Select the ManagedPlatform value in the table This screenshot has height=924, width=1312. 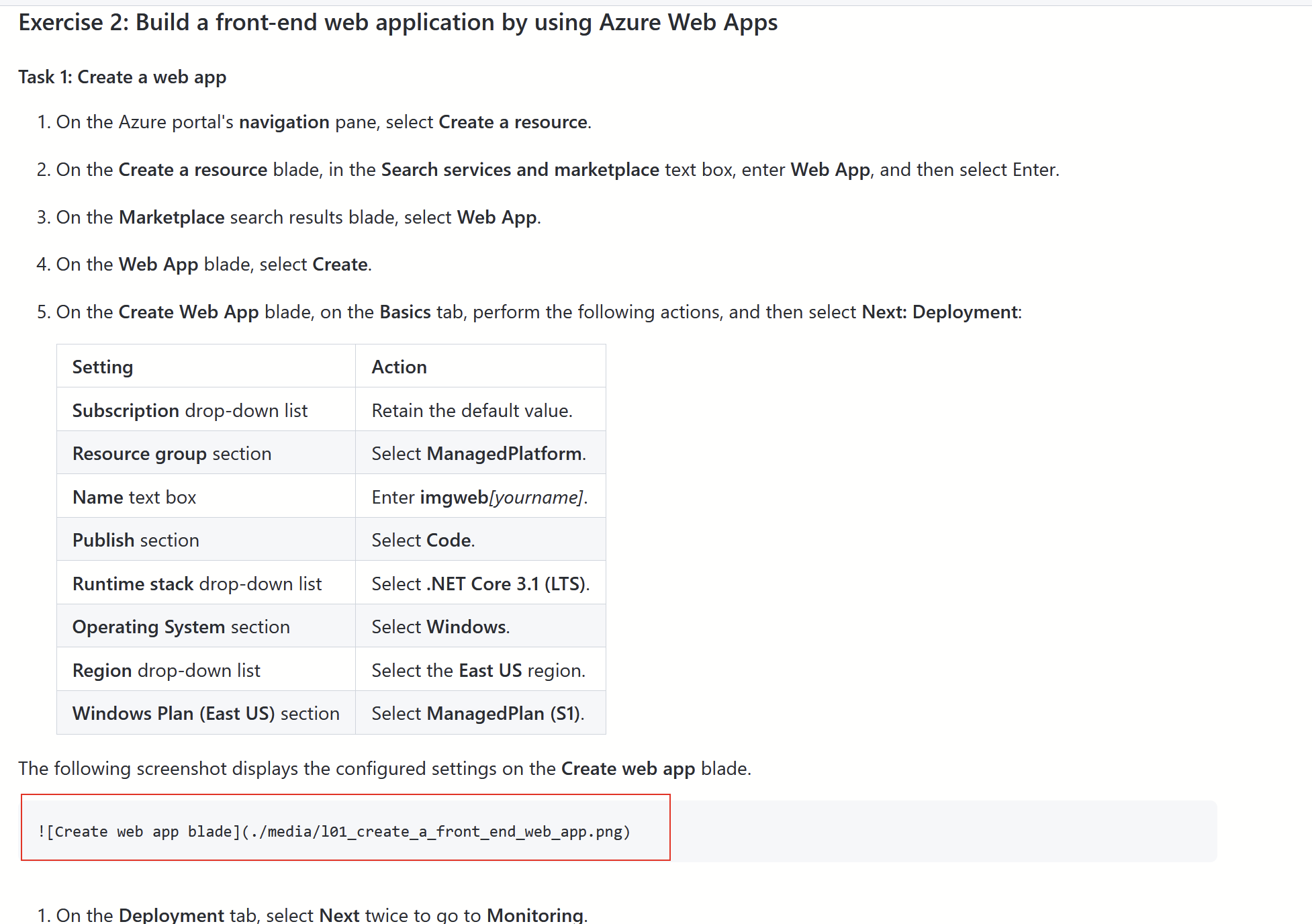(477, 453)
